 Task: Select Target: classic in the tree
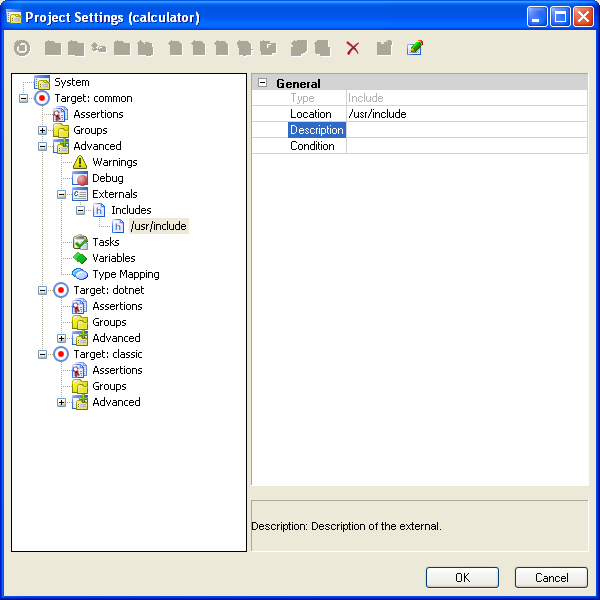point(107,354)
